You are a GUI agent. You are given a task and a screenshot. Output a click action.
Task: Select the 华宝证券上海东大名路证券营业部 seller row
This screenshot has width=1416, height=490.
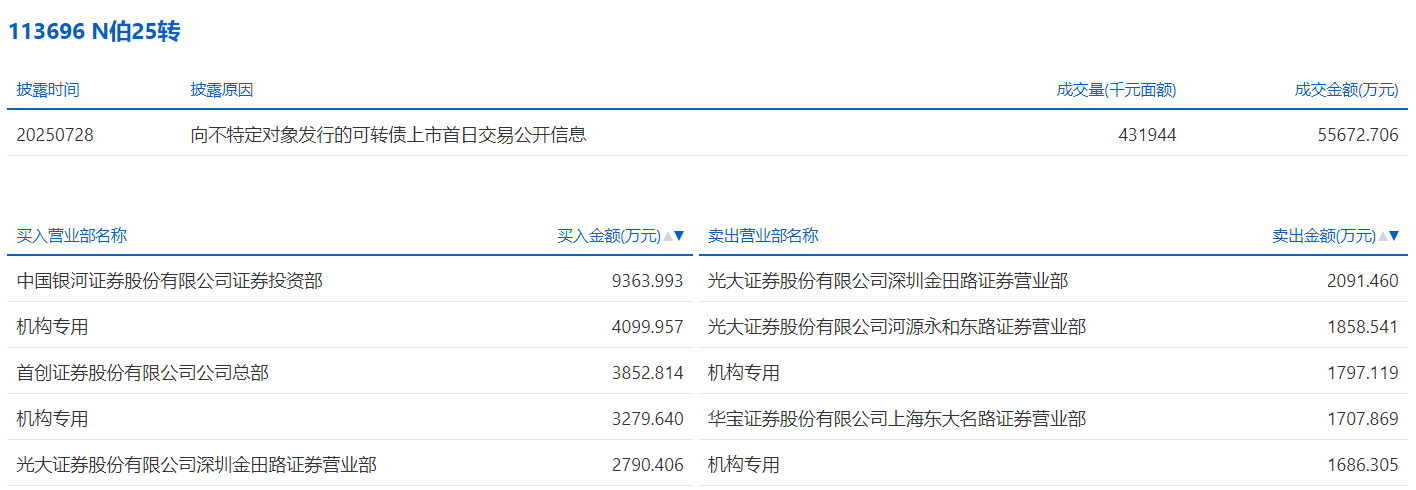point(896,419)
